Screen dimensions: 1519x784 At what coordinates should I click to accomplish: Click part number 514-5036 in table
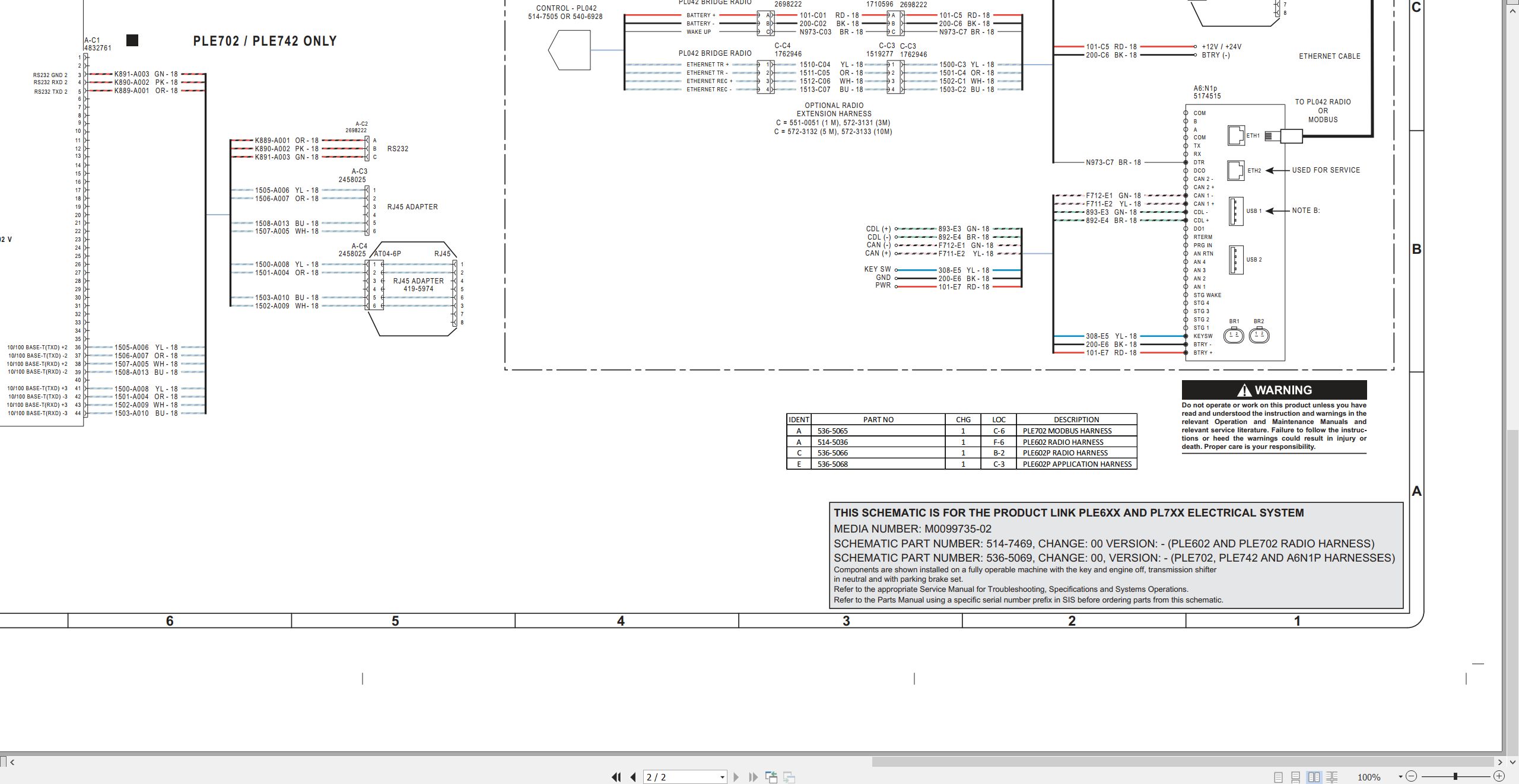(x=832, y=442)
